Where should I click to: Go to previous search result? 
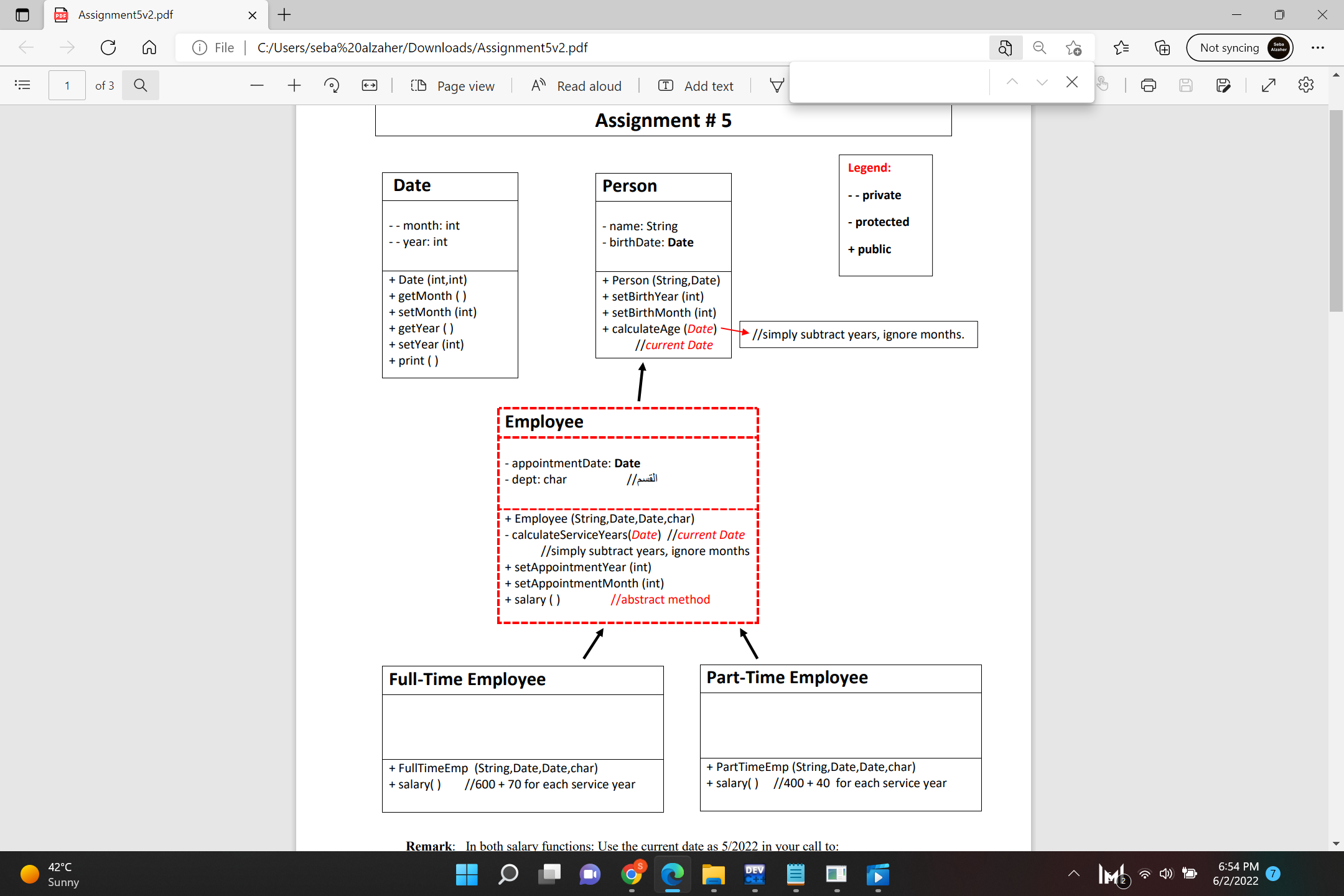coord(1012,82)
